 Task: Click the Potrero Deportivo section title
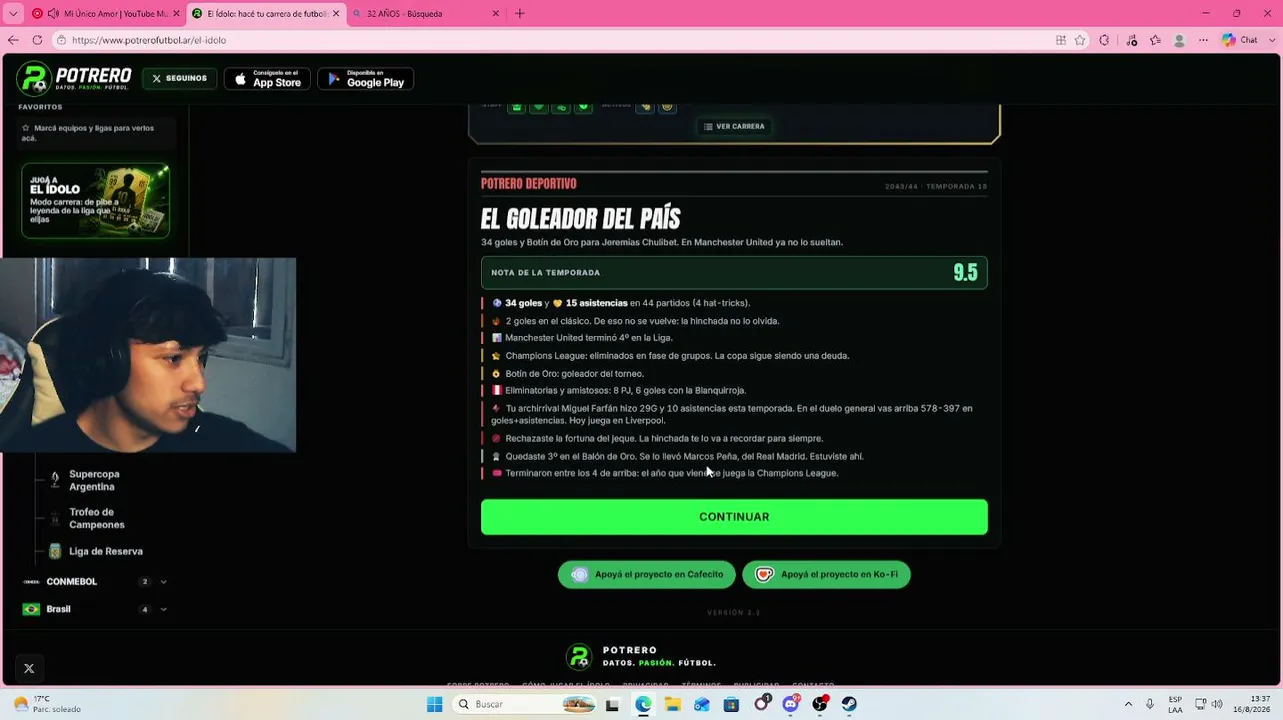tap(528, 184)
